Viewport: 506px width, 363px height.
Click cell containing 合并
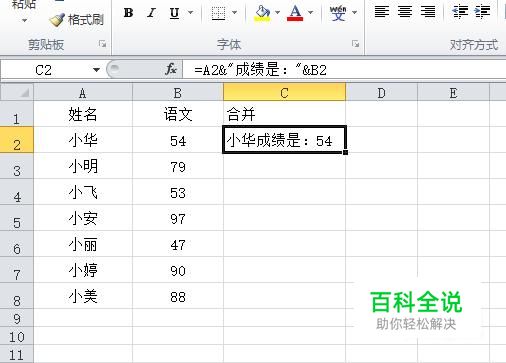point(284,114)
